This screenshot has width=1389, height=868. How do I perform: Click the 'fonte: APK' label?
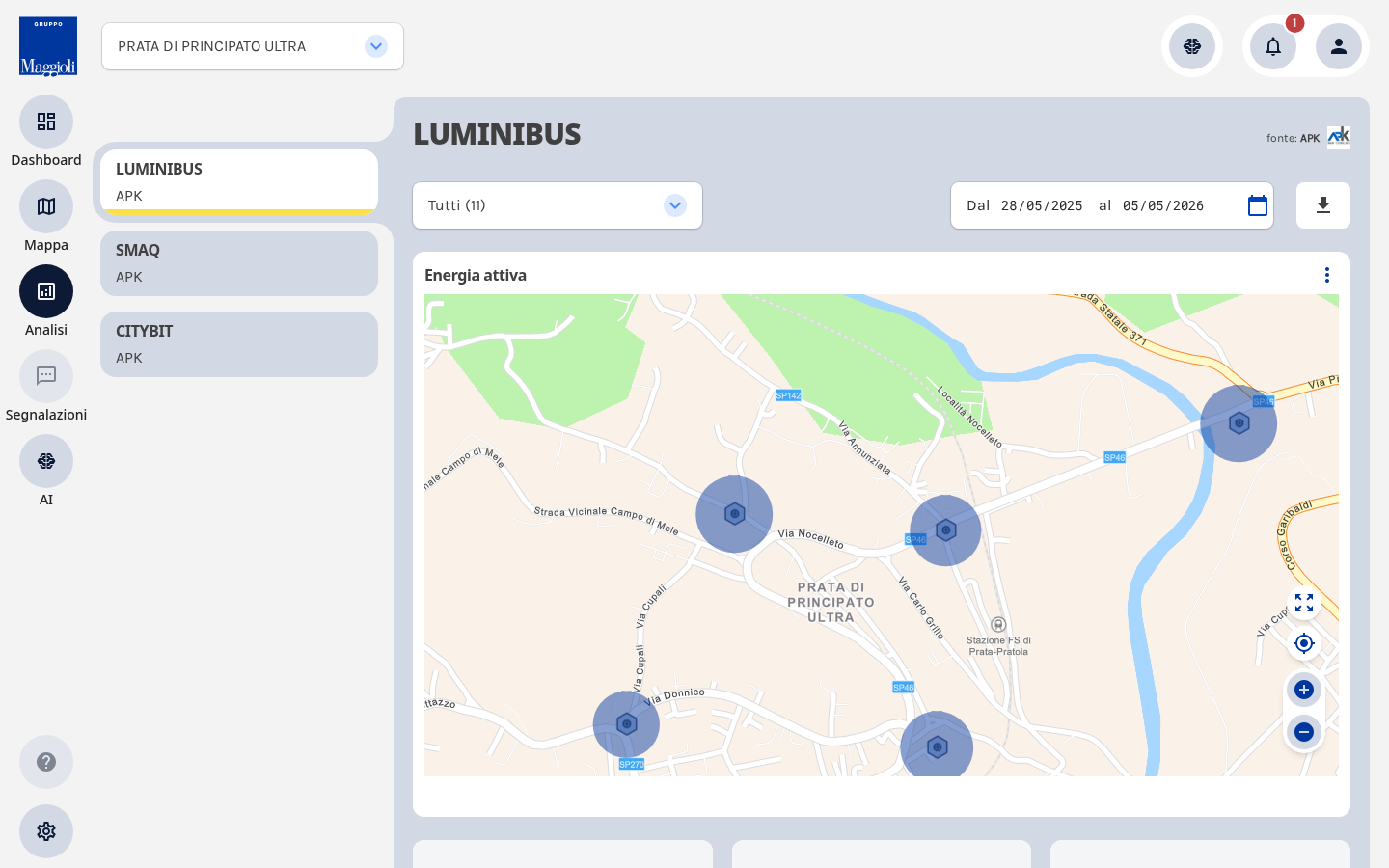[1293, 138]
